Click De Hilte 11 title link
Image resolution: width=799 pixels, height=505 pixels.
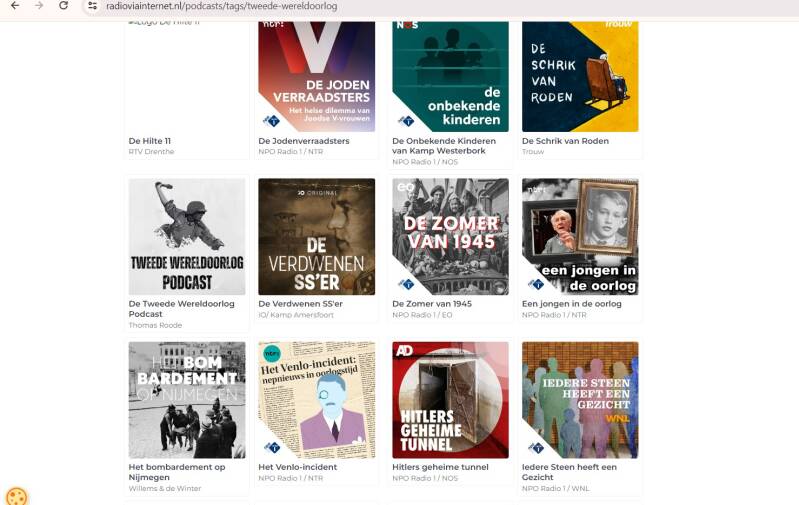pyautogui.click(x=150, y=141)
